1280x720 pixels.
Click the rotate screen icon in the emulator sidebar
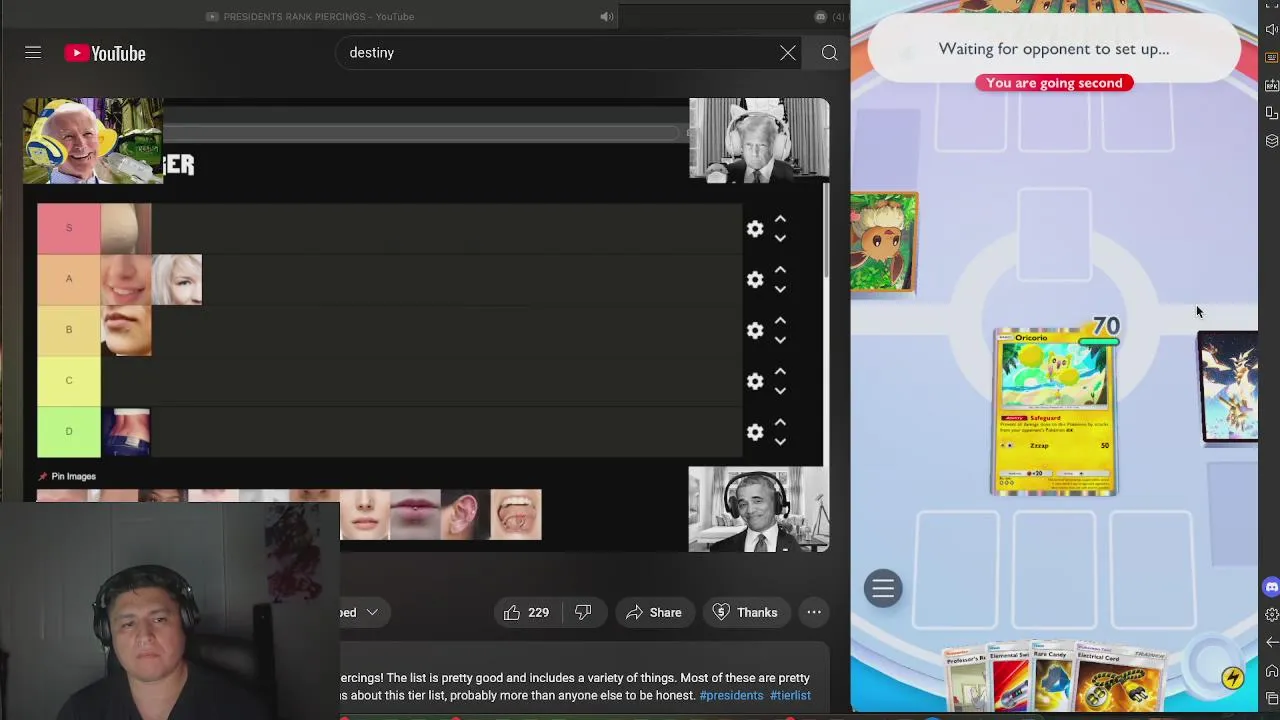pyautogui.click(x=1271, y=113)
